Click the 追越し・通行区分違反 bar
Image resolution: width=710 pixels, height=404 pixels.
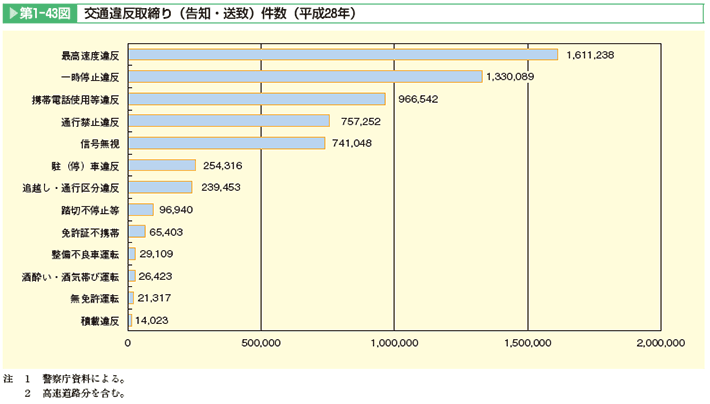pyautogui.click(x=160, y=187)
